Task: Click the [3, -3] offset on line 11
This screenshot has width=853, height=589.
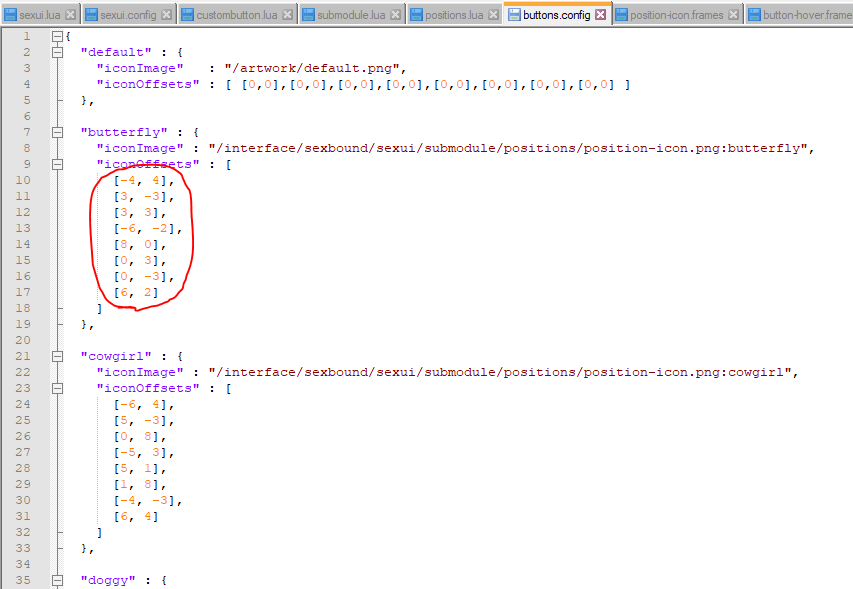Action: coord(141,196)
